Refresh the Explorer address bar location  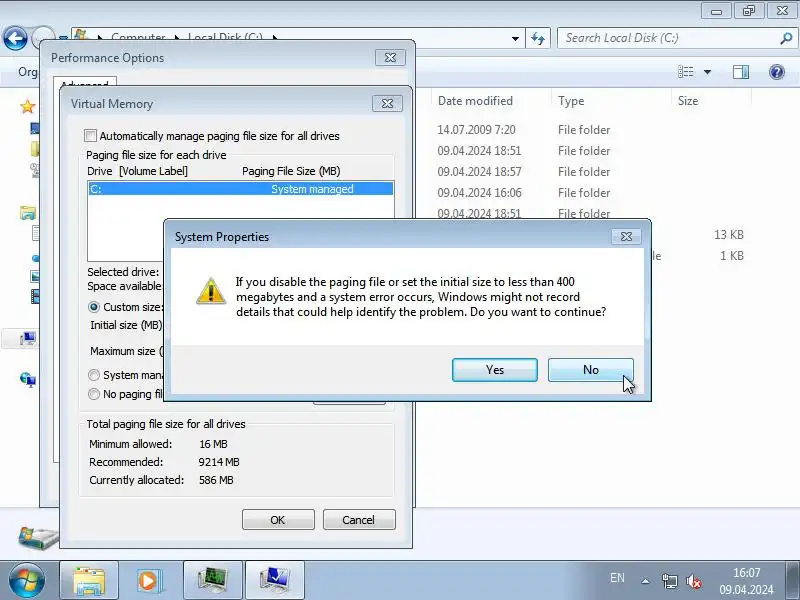(538, 38)
